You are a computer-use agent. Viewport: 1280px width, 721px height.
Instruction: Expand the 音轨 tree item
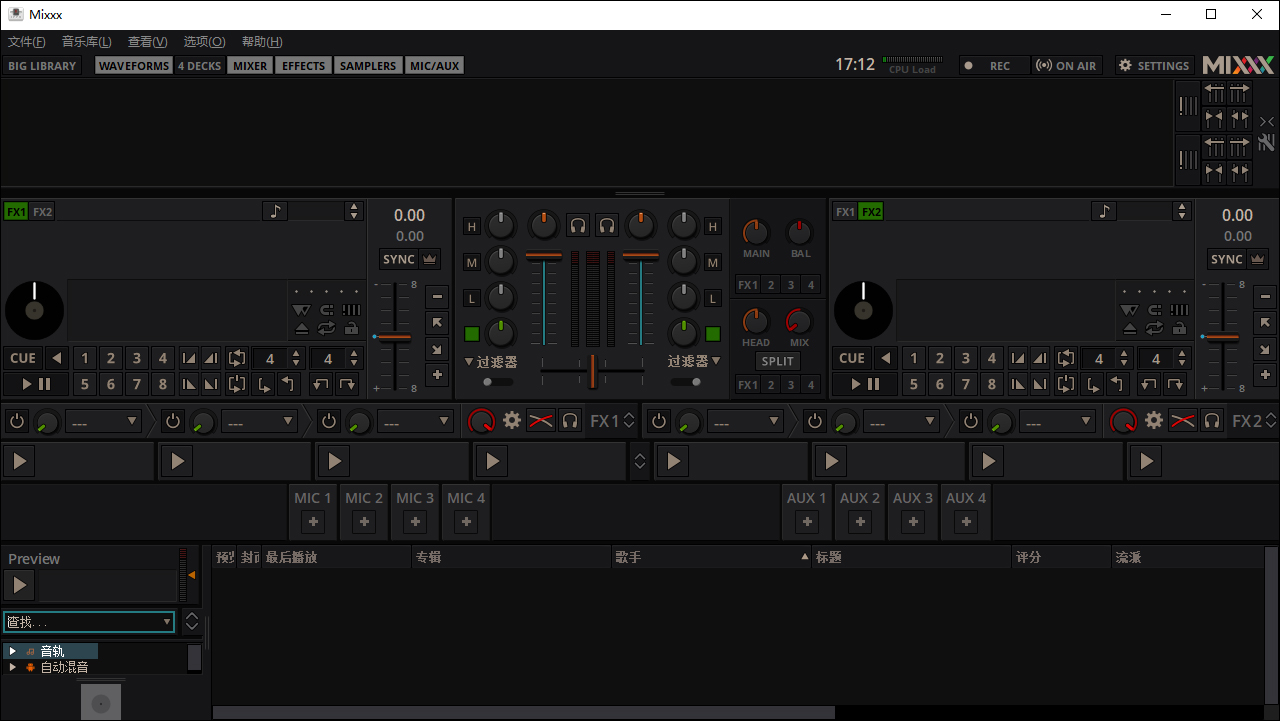(x=12, y=651)
